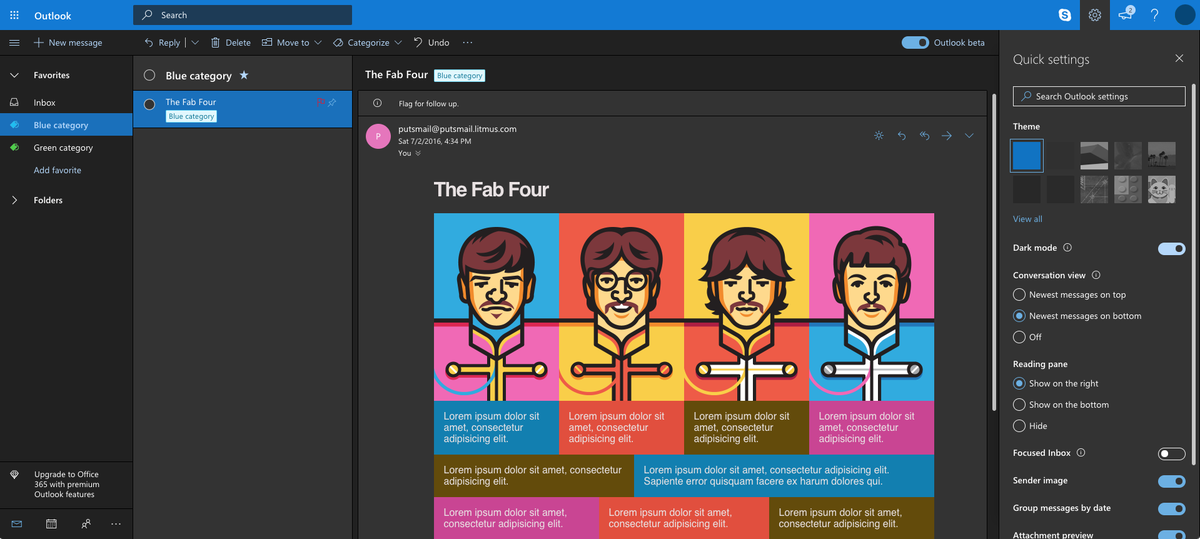
Task: Select the blue theme swatch
Action: coord(1028,155)
